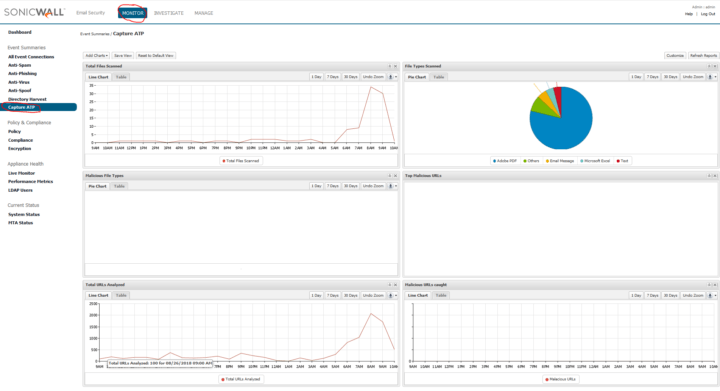Close the Malicious File Types panel
Image resolution: width=720 pixels, height=391 pixels.
(x=395, y=176)
